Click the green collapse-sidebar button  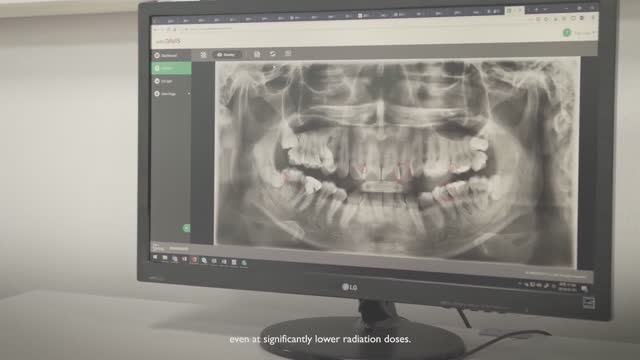tap(187, 228)
